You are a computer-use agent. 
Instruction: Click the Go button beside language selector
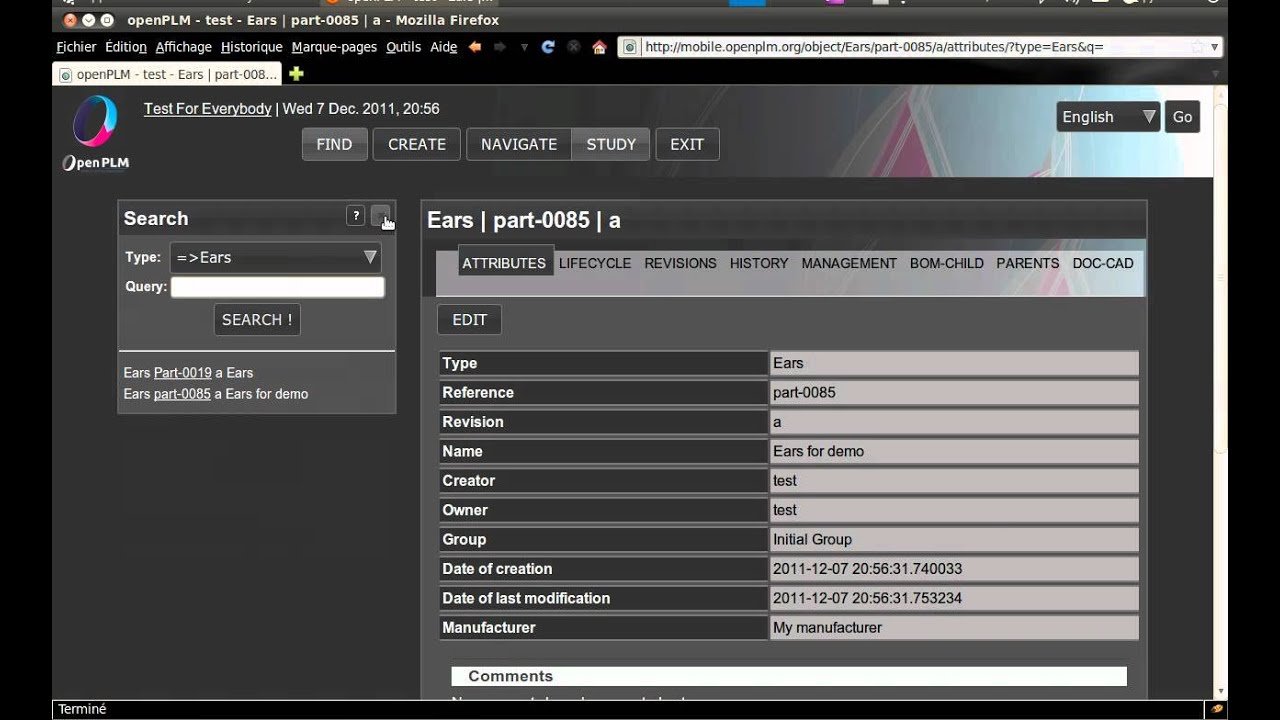[1182, 117]
